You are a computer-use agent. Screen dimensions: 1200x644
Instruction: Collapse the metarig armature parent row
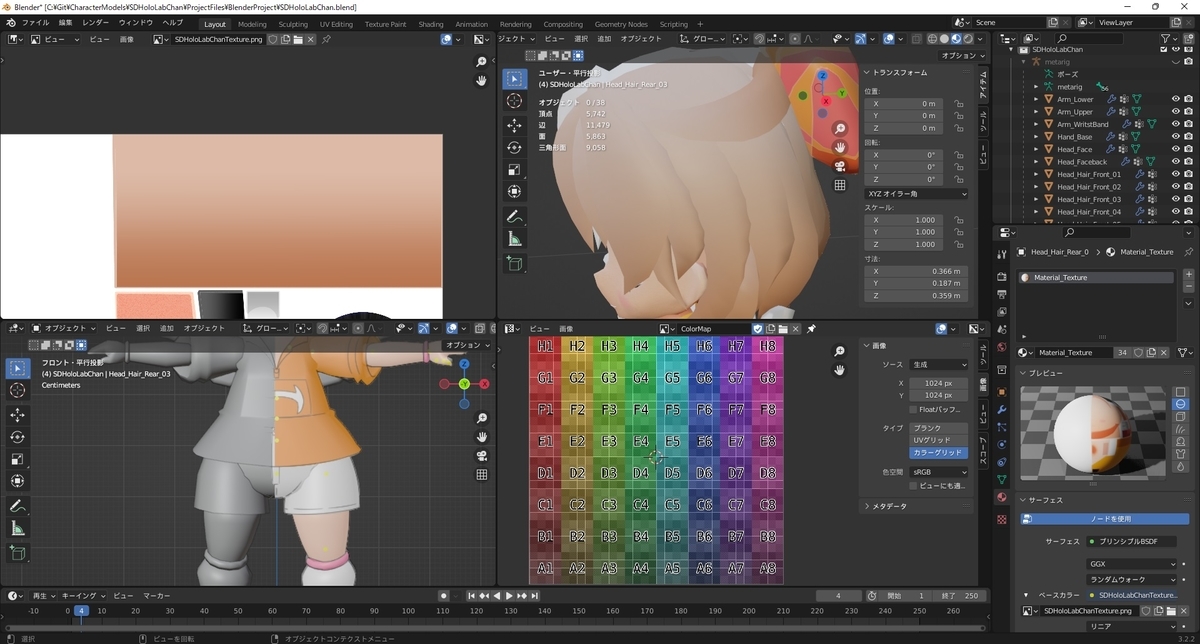[1023, 62]
